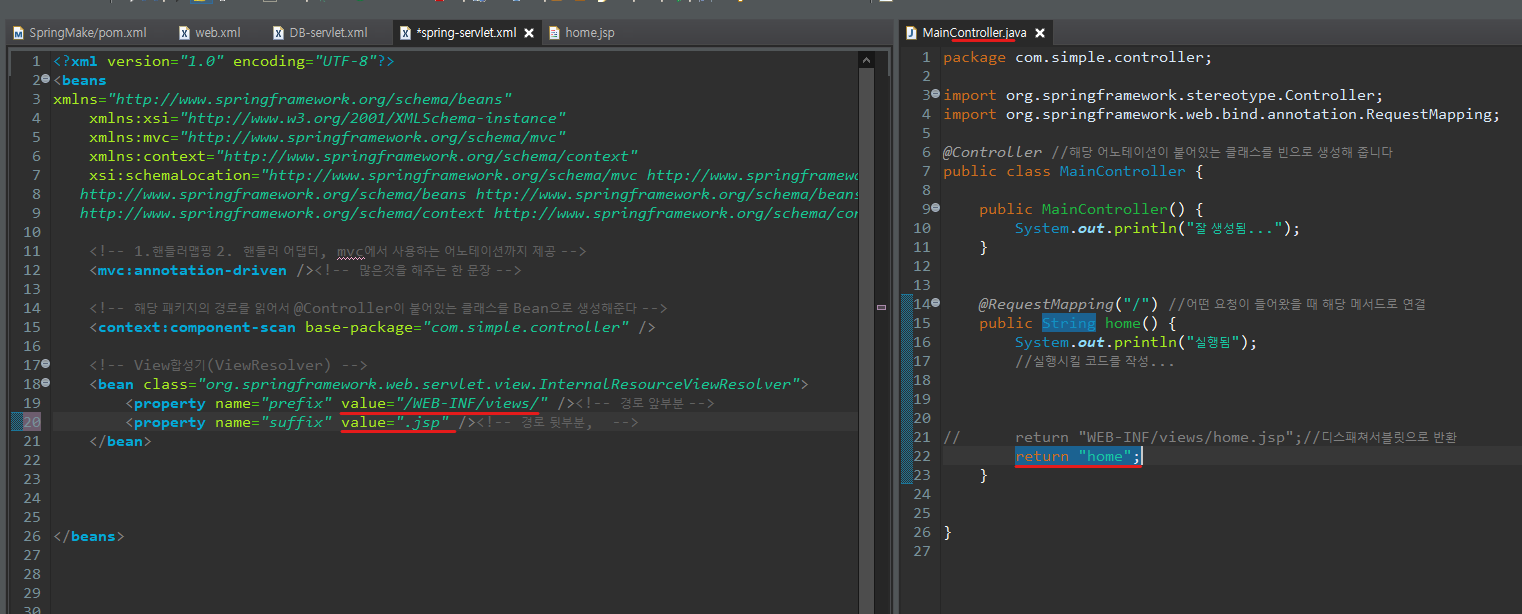Click the xmlns:context attribute line
Screen dimensions: 1522x614
click(x=363, y=156)
